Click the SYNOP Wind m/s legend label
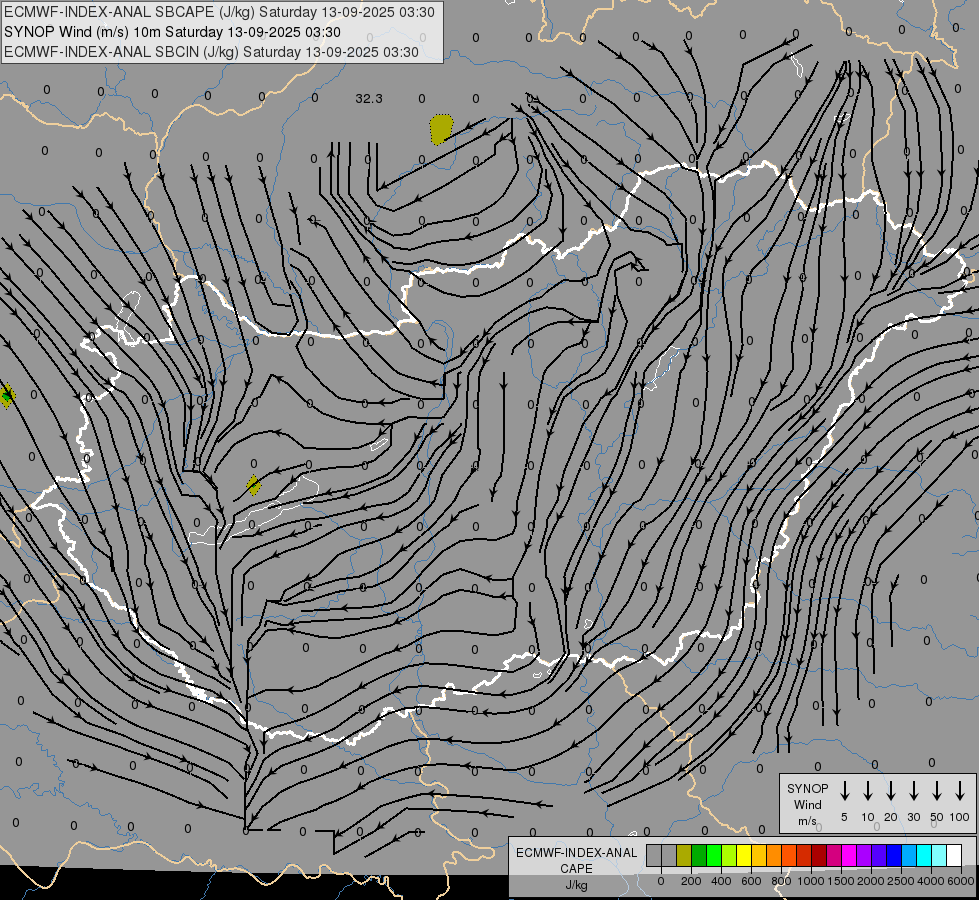 [x=807, y=804]
